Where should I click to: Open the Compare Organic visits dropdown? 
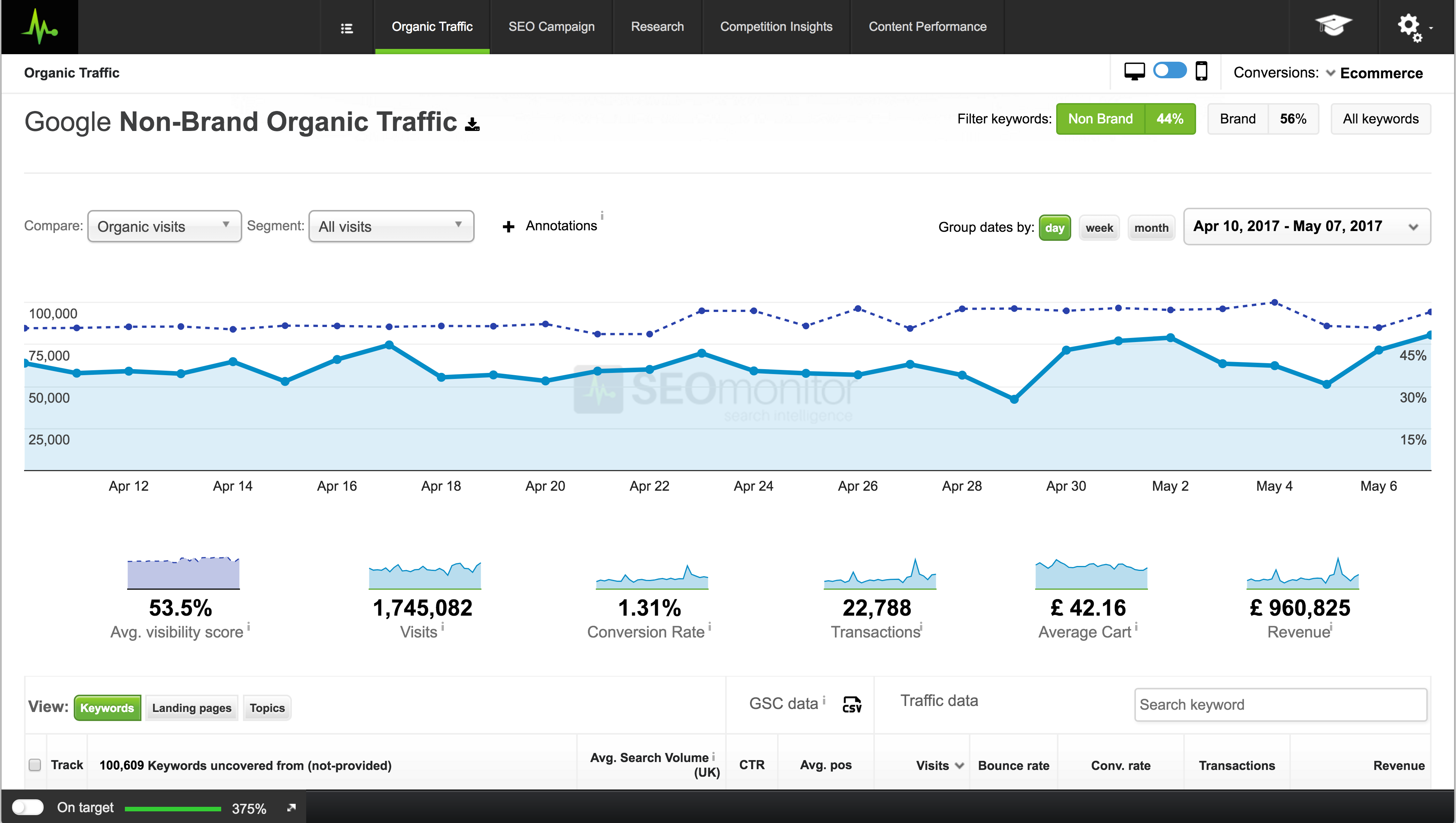[x=164, y=226]
